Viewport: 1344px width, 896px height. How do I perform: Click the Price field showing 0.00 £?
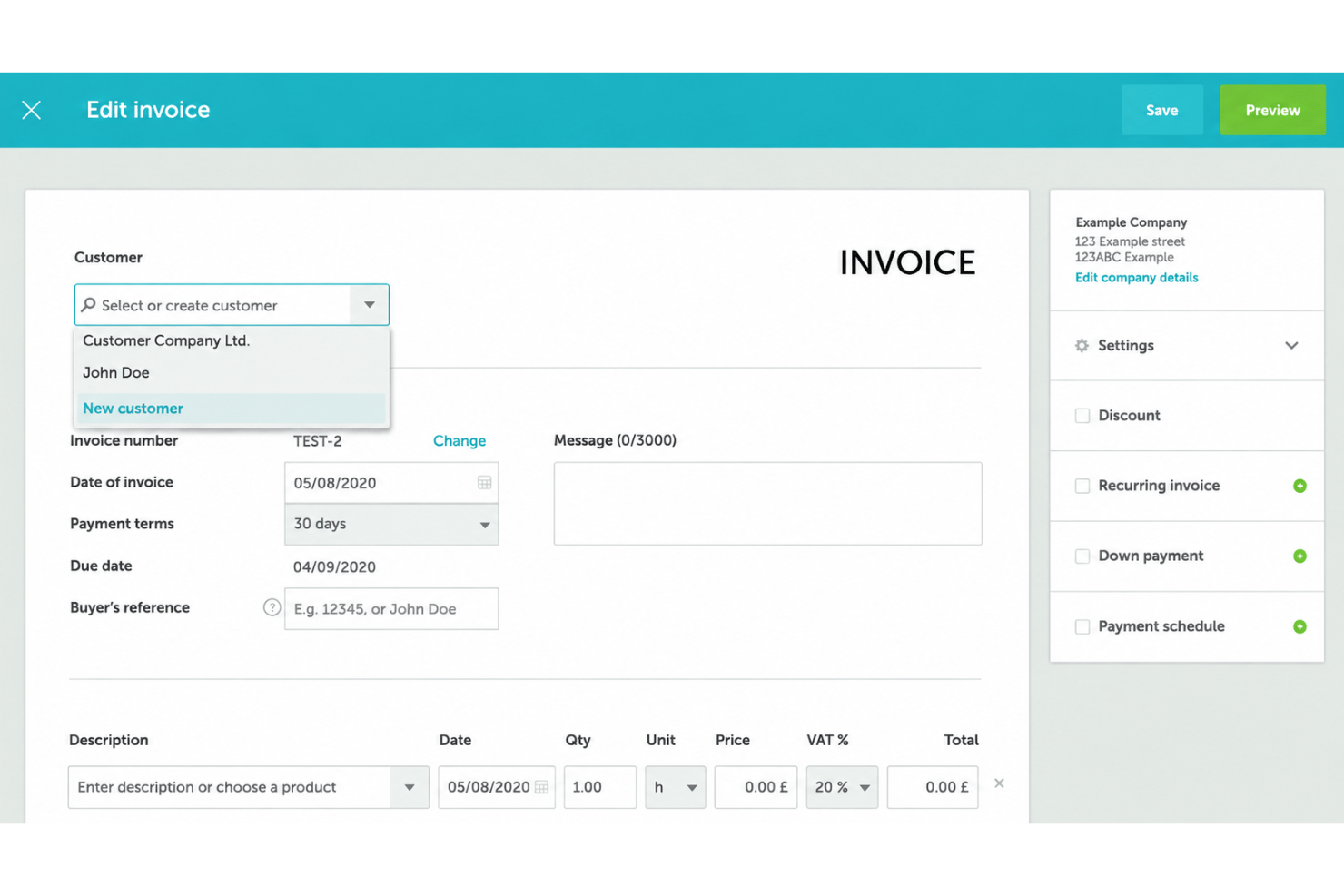tap(756, 787)
